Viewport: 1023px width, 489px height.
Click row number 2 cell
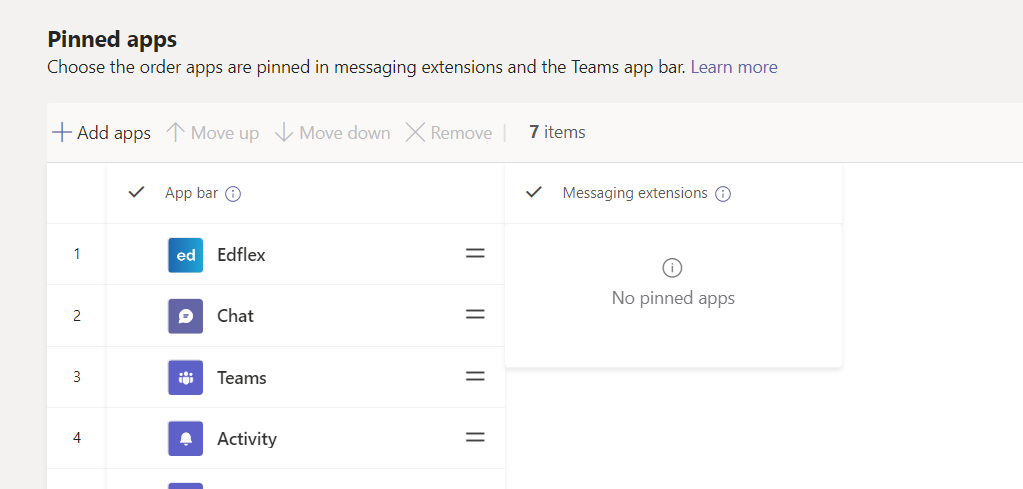point(77,316)
